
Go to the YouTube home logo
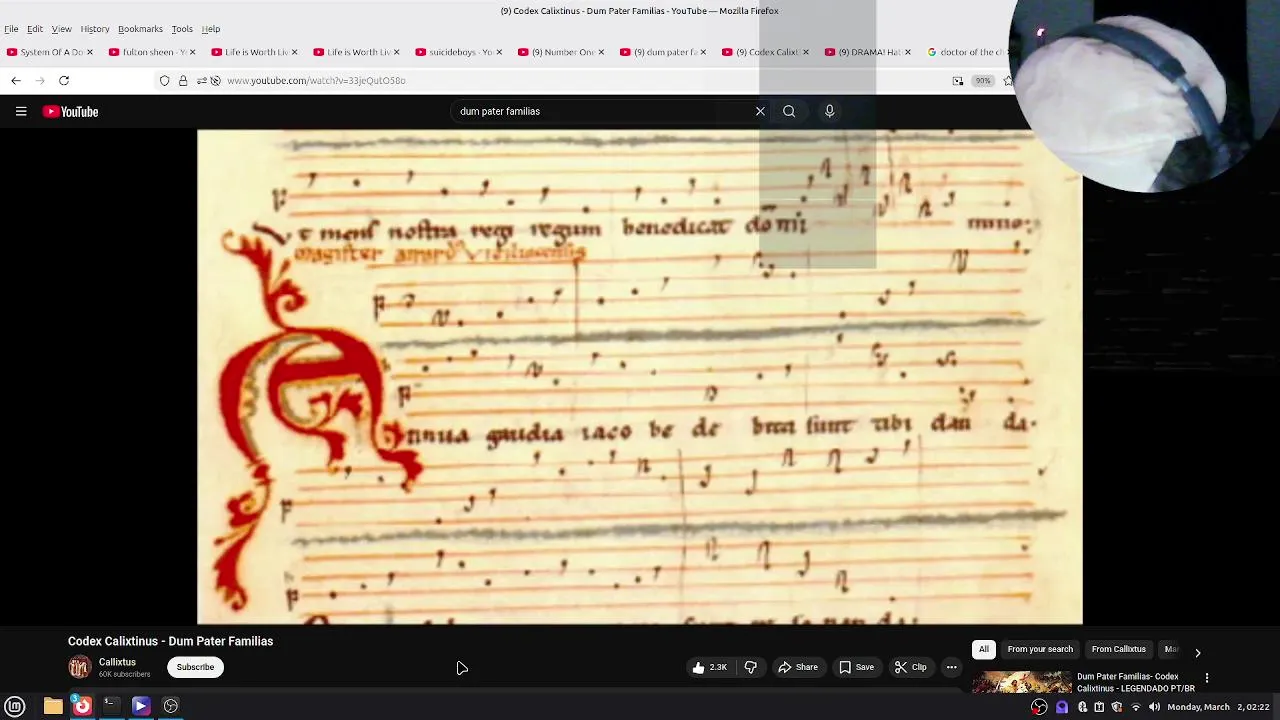[70, 112]
